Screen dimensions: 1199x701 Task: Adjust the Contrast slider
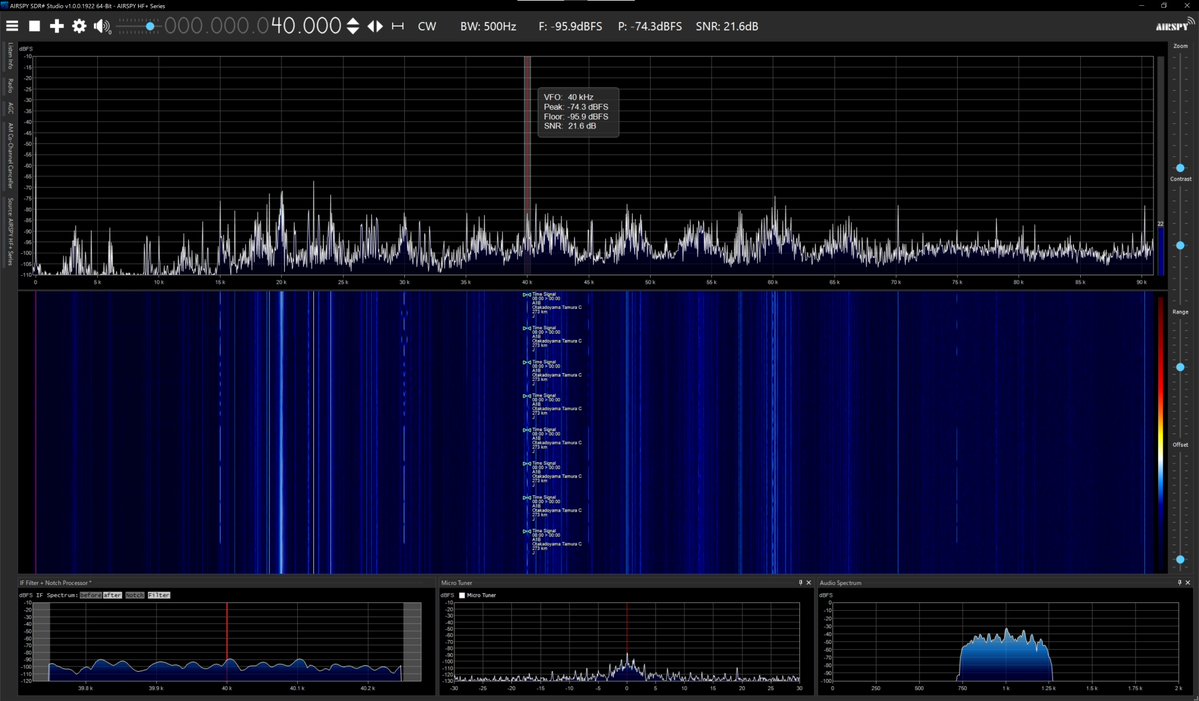pos(1180,245)
